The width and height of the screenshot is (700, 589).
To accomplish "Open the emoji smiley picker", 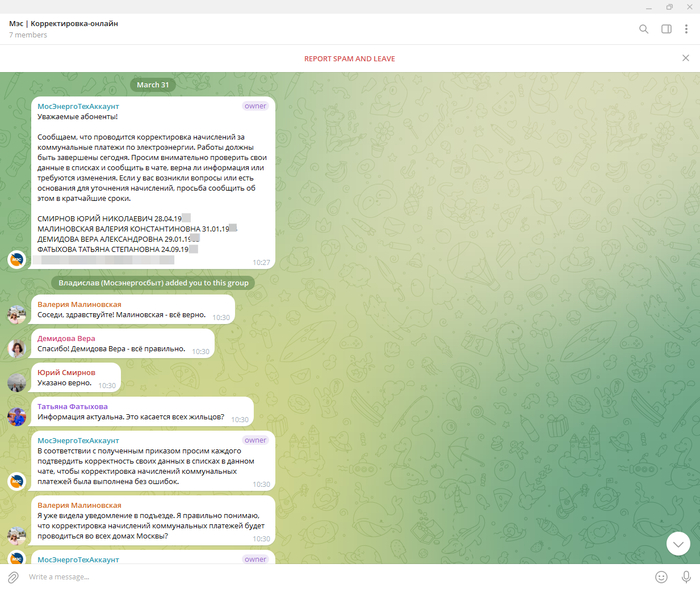I will point(661,577).
